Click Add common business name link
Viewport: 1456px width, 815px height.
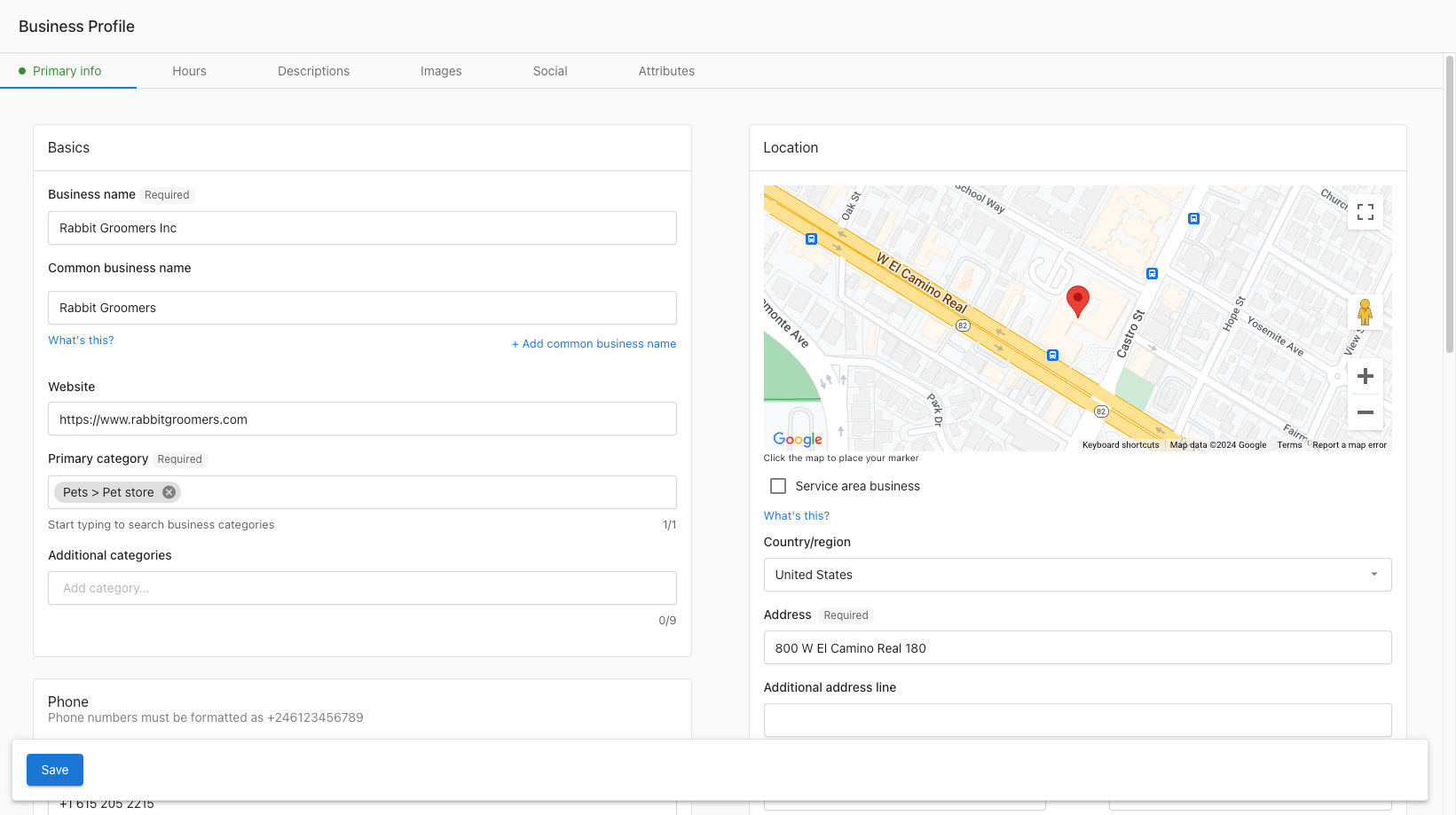[594, 344]
